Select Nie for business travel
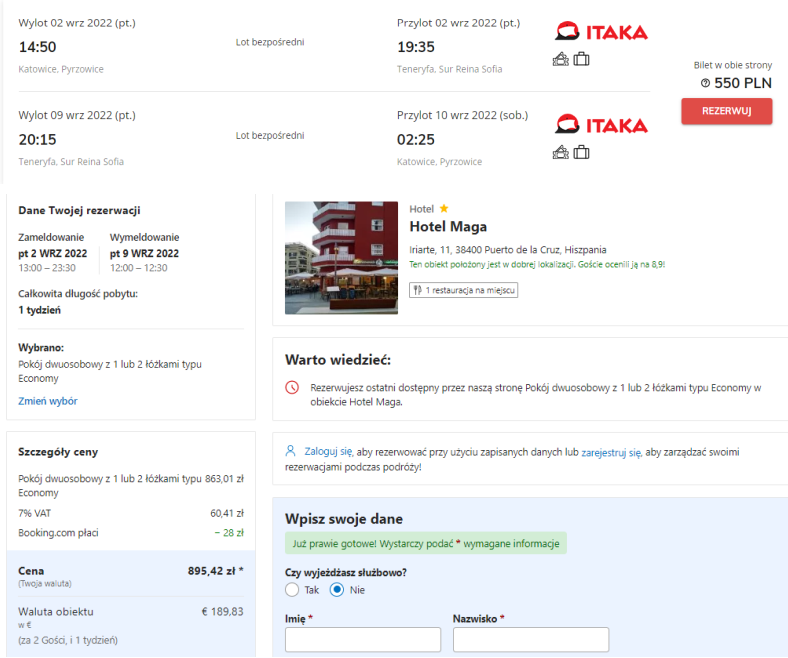 tap(337, 590)
